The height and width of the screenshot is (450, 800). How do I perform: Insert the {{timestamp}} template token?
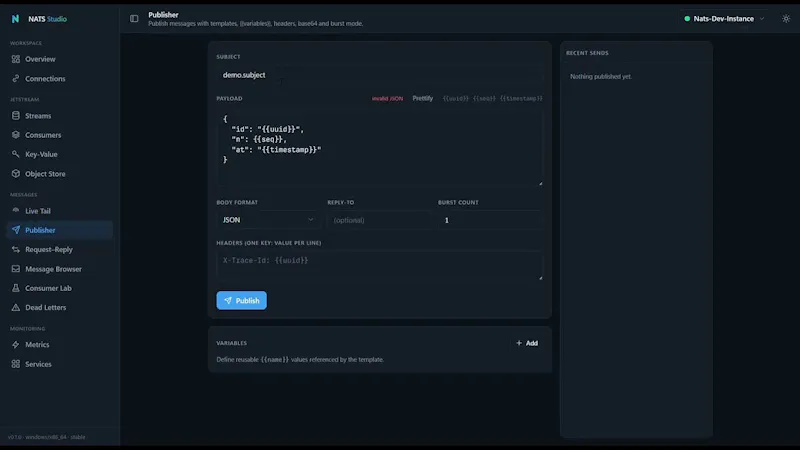pyautogui.click(x=521, y=98)
